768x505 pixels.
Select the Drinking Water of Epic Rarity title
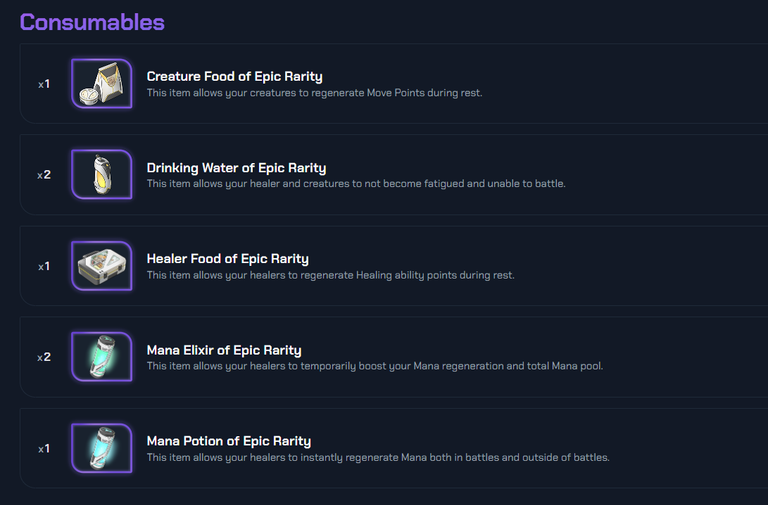click(236, 167)
